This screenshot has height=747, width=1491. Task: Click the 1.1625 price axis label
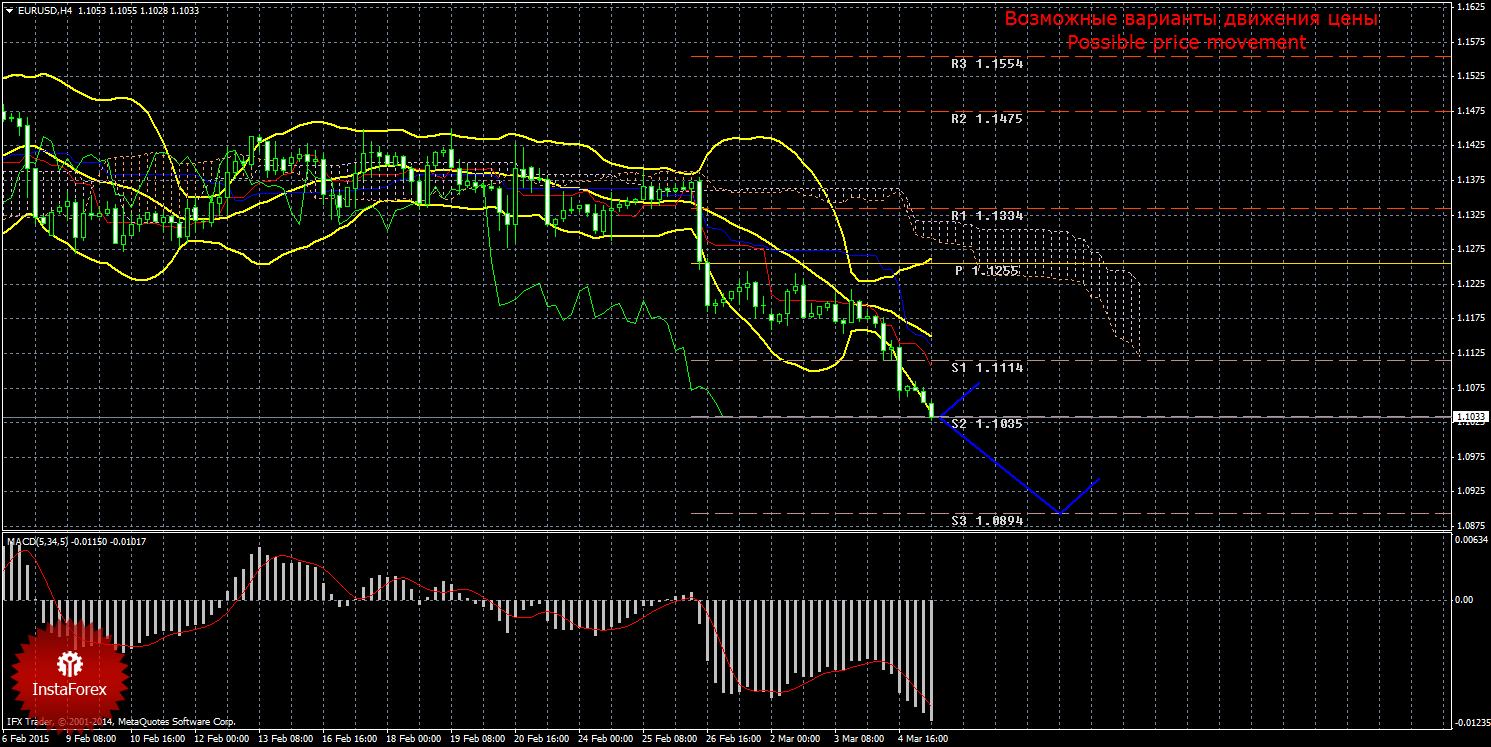click(x=1470, y=7)
